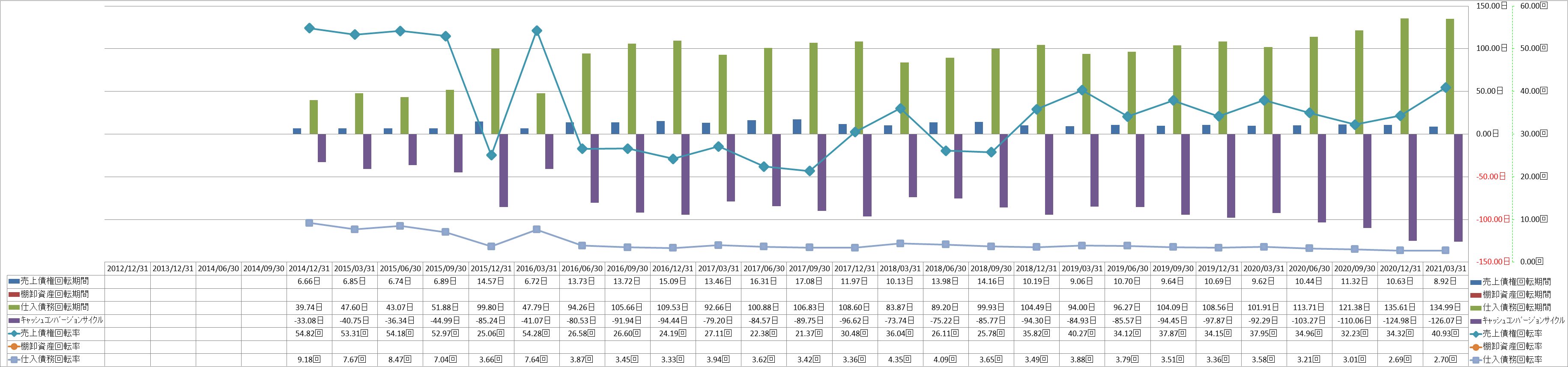Click 仕入債務回転期間 row header in table

click(55, 308)
